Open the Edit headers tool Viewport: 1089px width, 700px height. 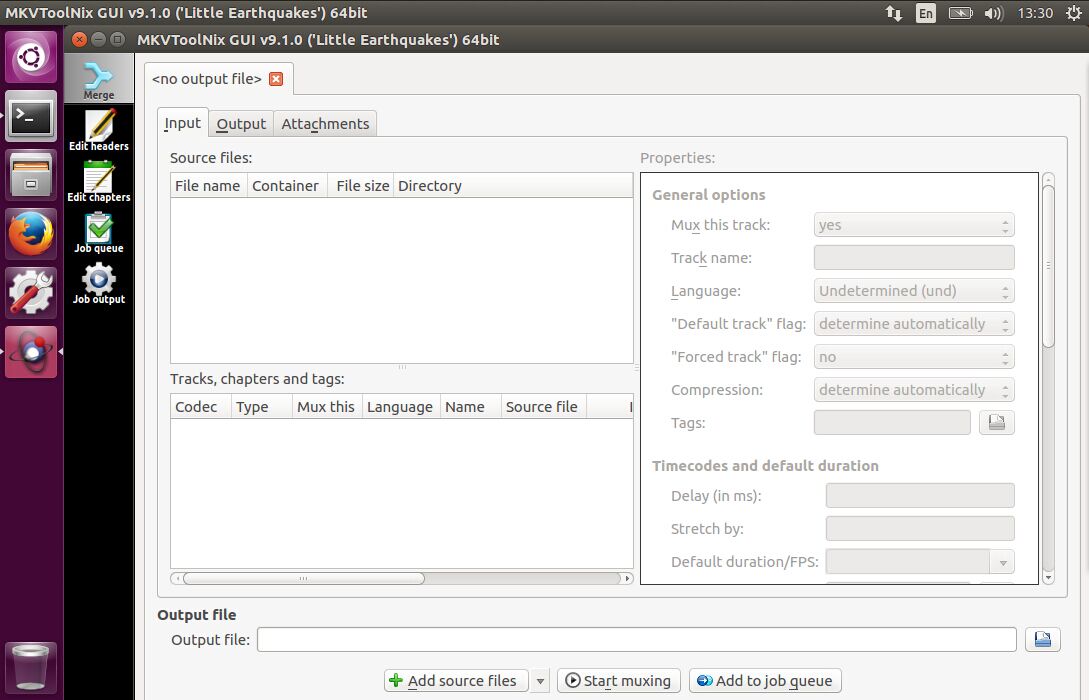(99, 130)
